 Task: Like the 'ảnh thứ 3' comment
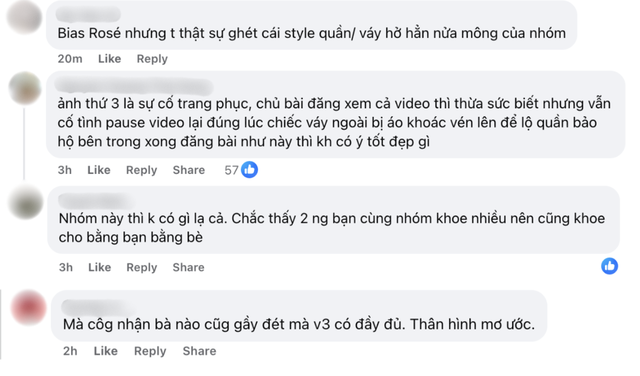tap(99, 170)
